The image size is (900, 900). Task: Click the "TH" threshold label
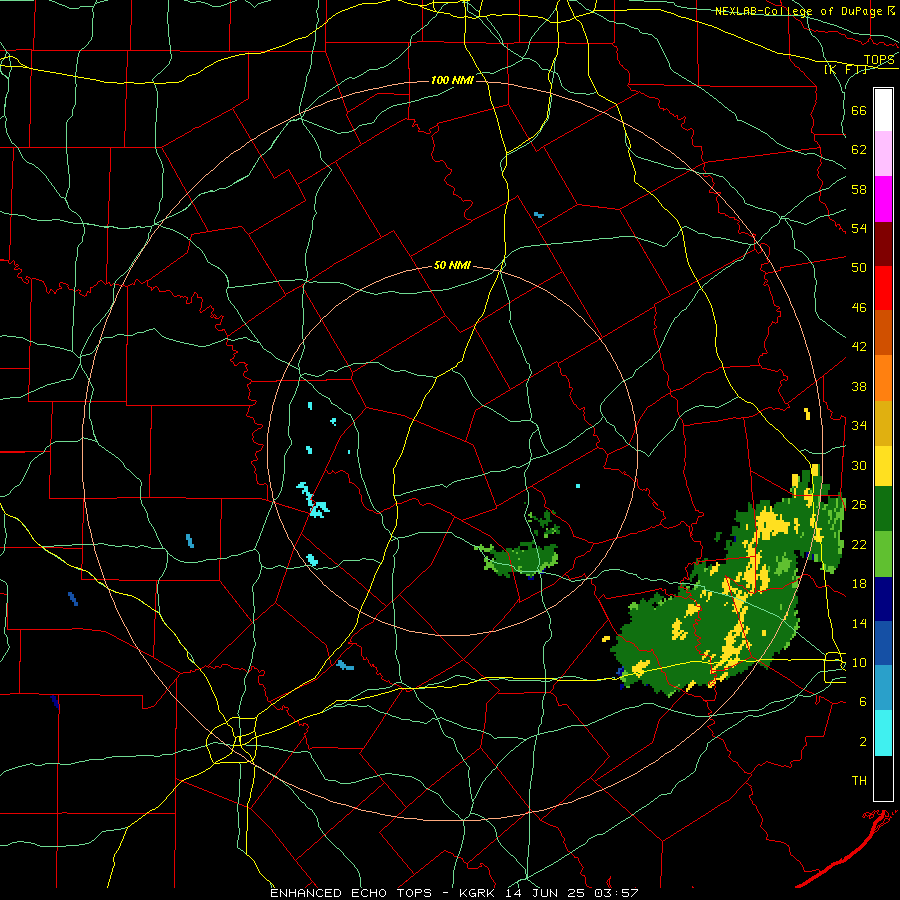(x=859, y=781)
